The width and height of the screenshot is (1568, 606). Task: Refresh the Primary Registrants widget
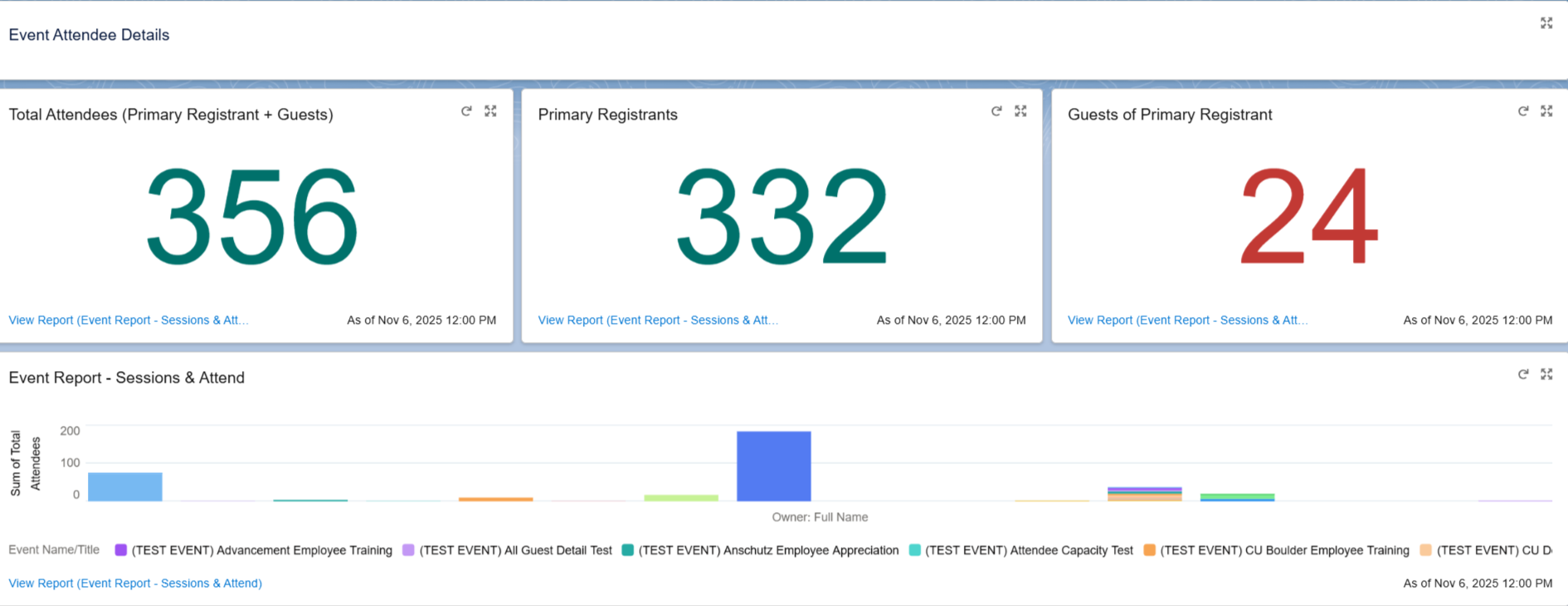point(996,111)
